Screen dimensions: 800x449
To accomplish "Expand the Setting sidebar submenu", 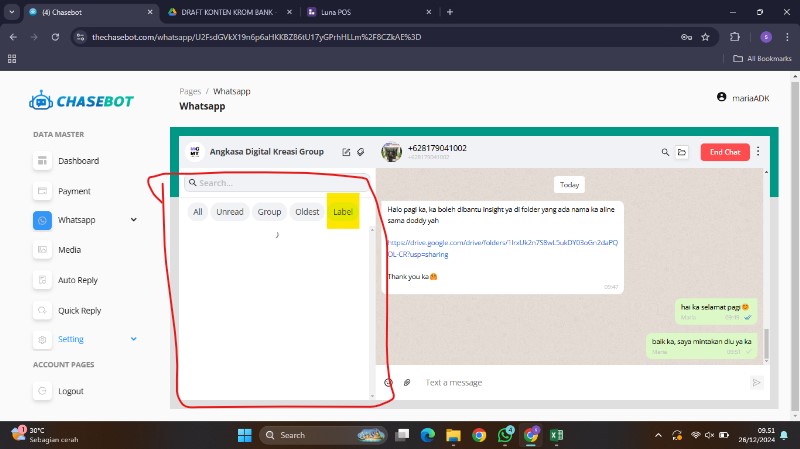I will 134,339.
